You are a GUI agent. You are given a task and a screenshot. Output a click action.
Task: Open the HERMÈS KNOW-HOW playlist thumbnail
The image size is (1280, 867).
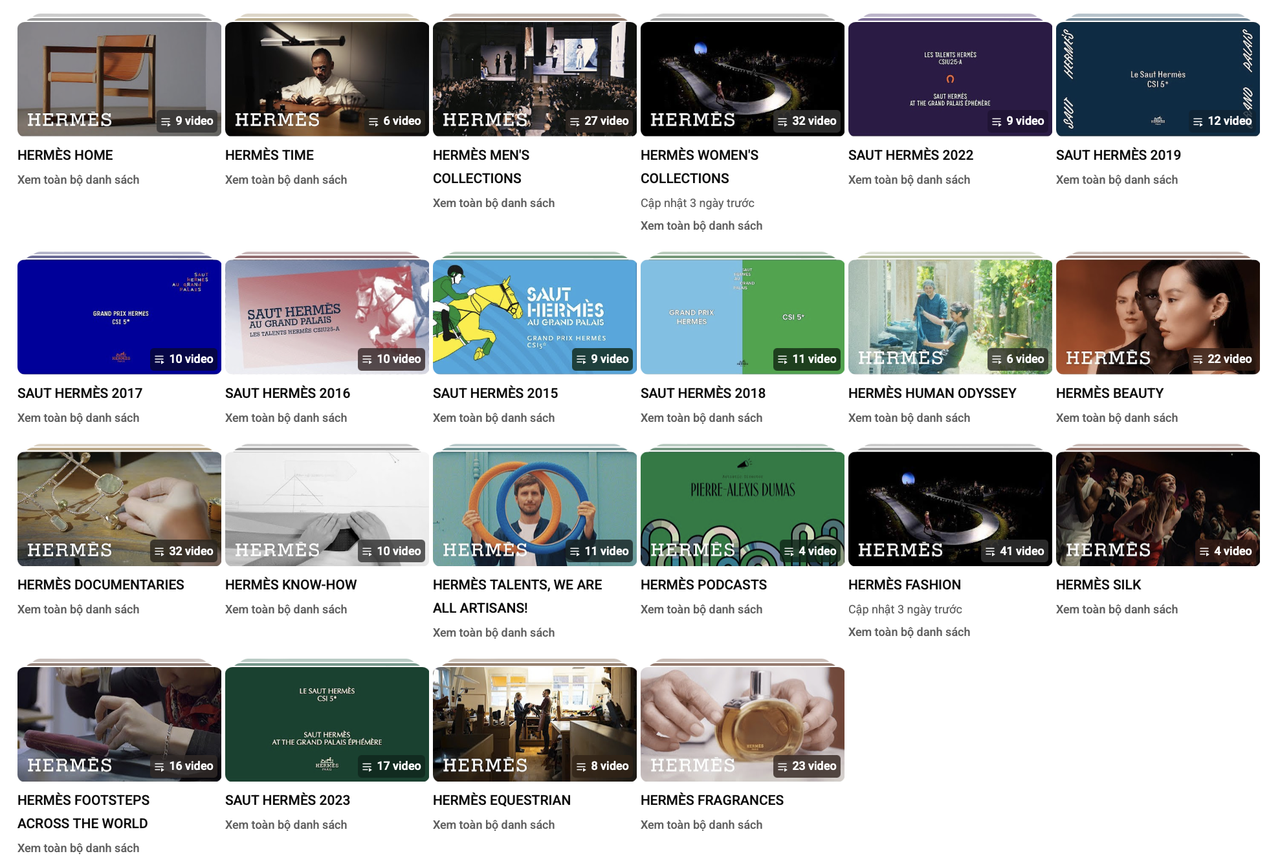pos(327,509)
